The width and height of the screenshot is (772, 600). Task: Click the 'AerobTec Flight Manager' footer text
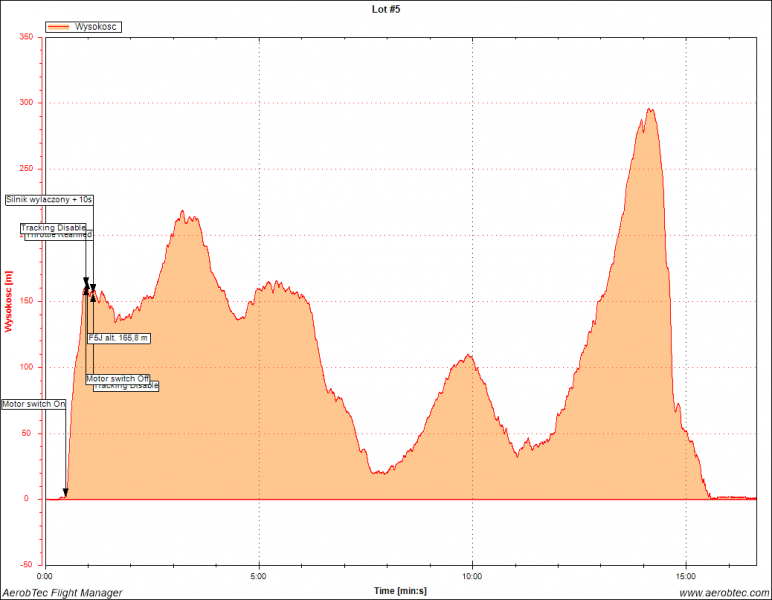pos(62,593)
